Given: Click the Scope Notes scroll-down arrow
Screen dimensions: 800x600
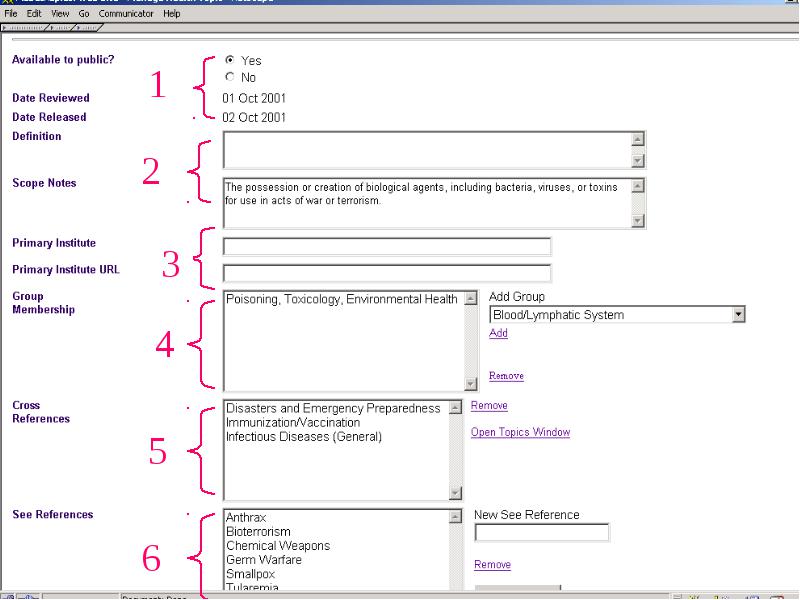Looking at the screenshot, I should (638, 220).
